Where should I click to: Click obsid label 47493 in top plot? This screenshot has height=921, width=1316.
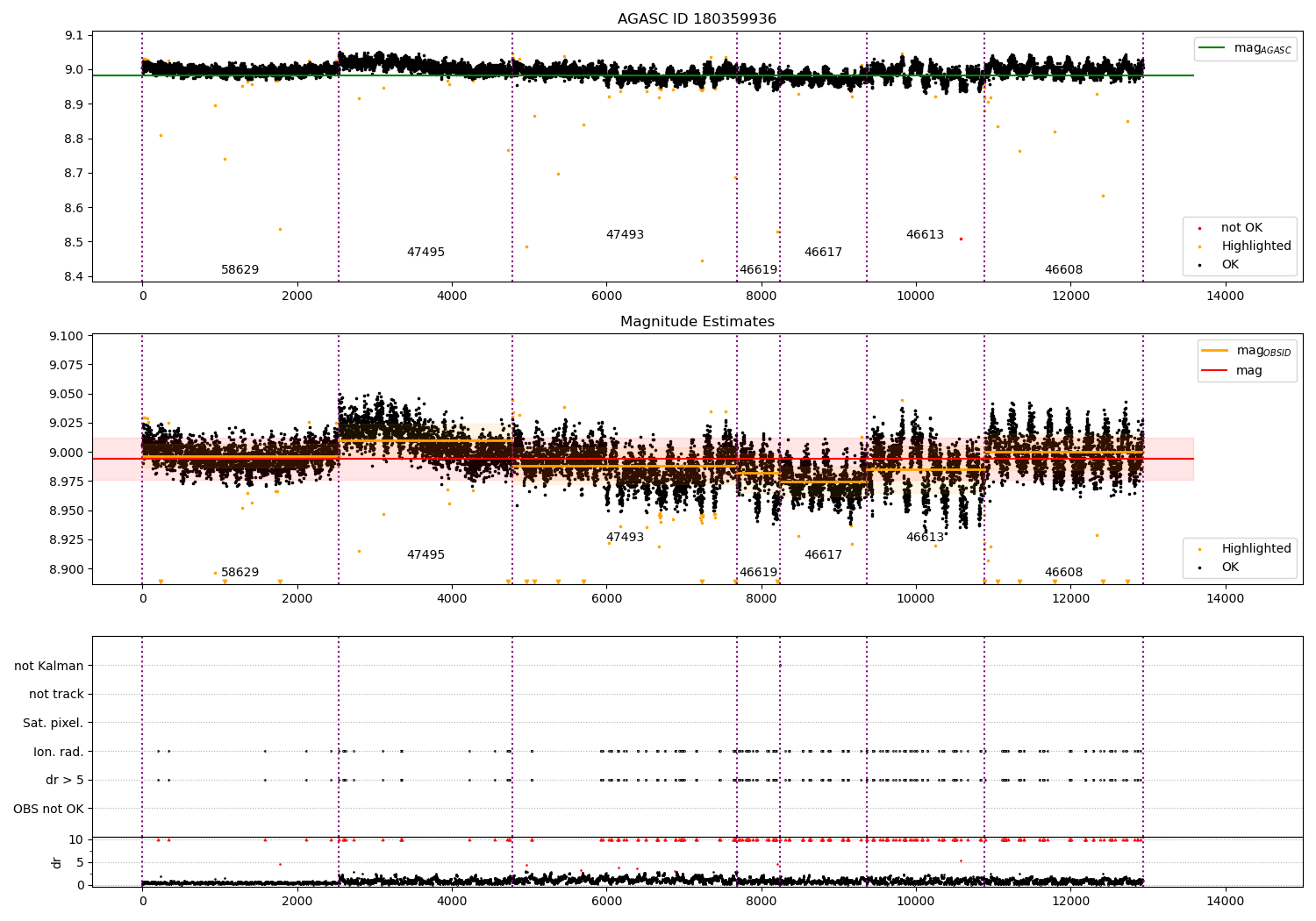coord(625,235)
